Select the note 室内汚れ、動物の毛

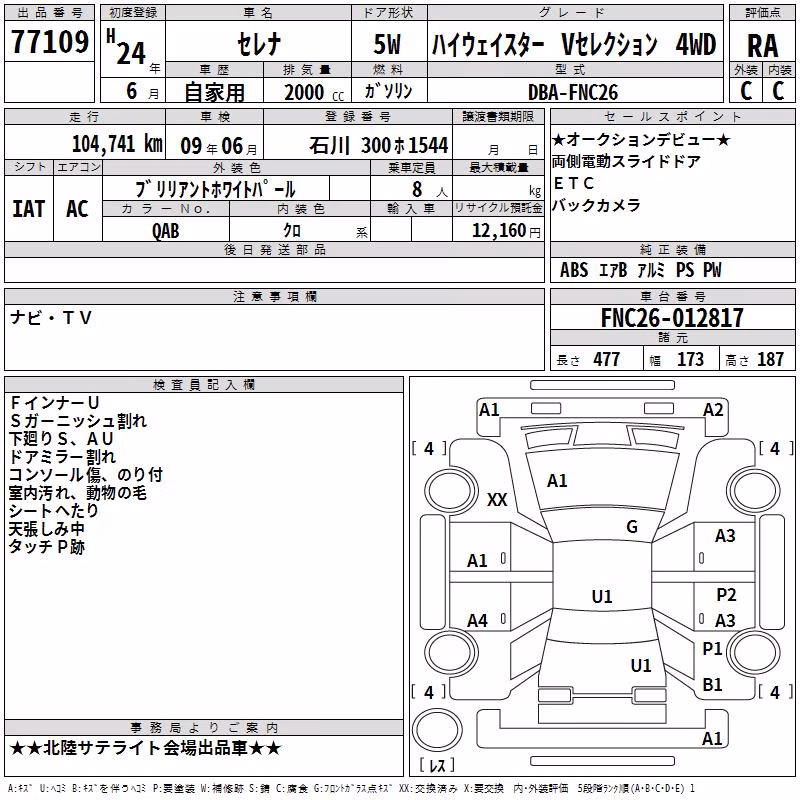click(x=78, y=493)
